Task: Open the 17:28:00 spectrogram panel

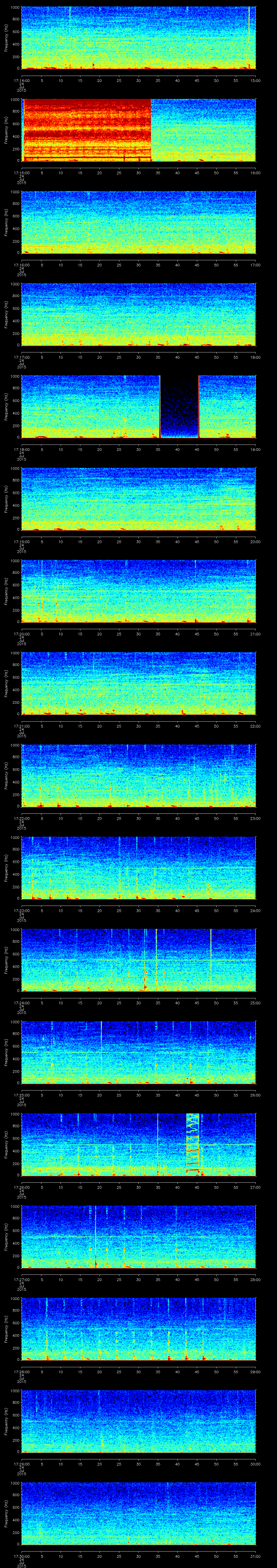Action: pos(138,1329)
